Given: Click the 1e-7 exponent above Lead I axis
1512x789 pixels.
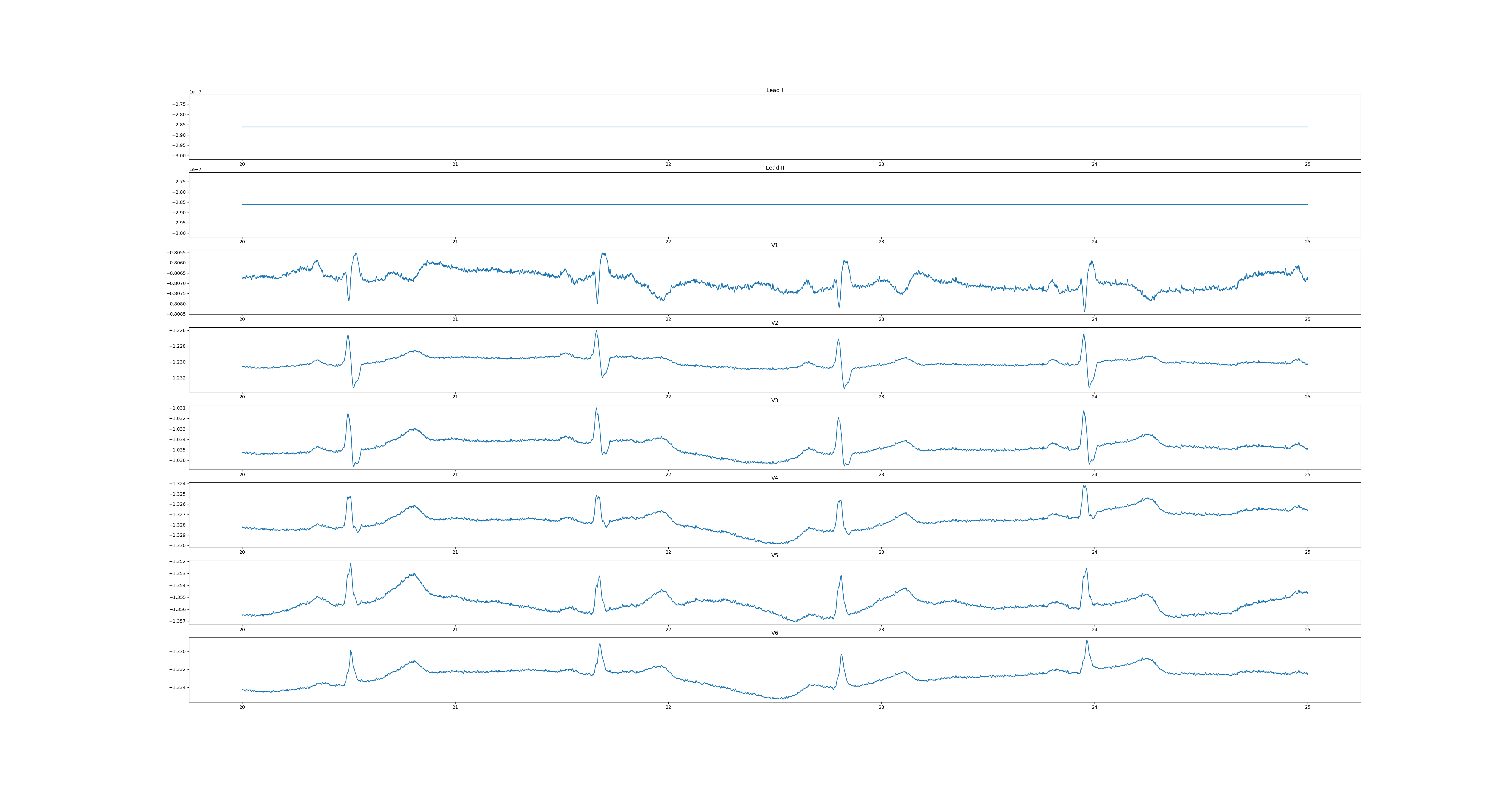Looking at the screenshot, I should click(x=195, y=92).
